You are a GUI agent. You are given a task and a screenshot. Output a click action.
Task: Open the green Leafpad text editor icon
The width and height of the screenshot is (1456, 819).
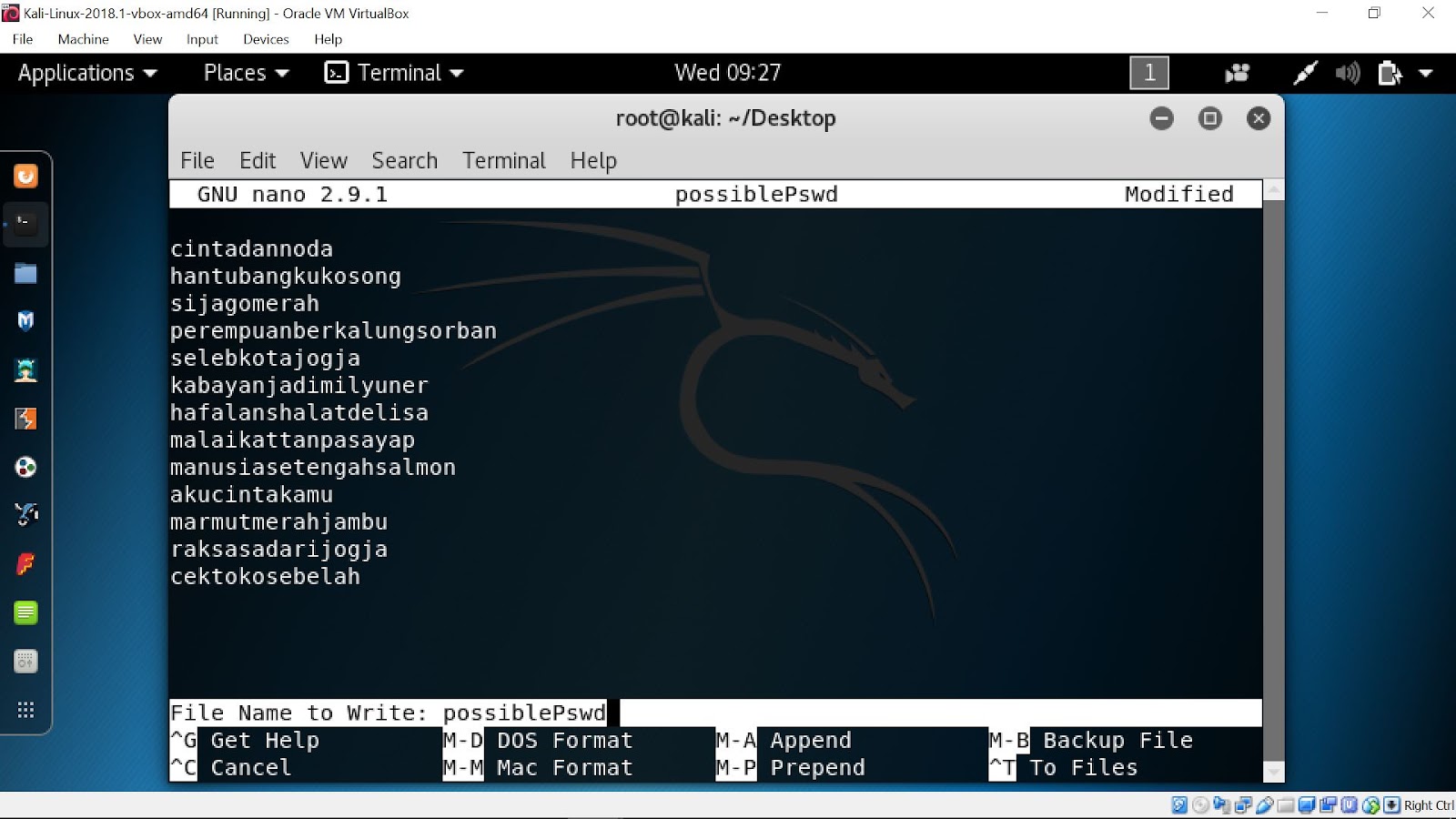(25, 612)
